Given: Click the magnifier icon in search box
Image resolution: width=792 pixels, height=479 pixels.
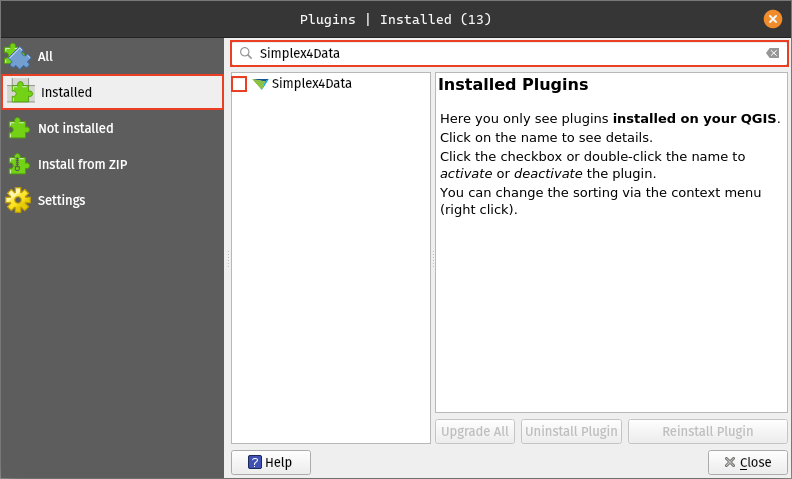Looking at the screenshot, I should click(x=246, y=53).
